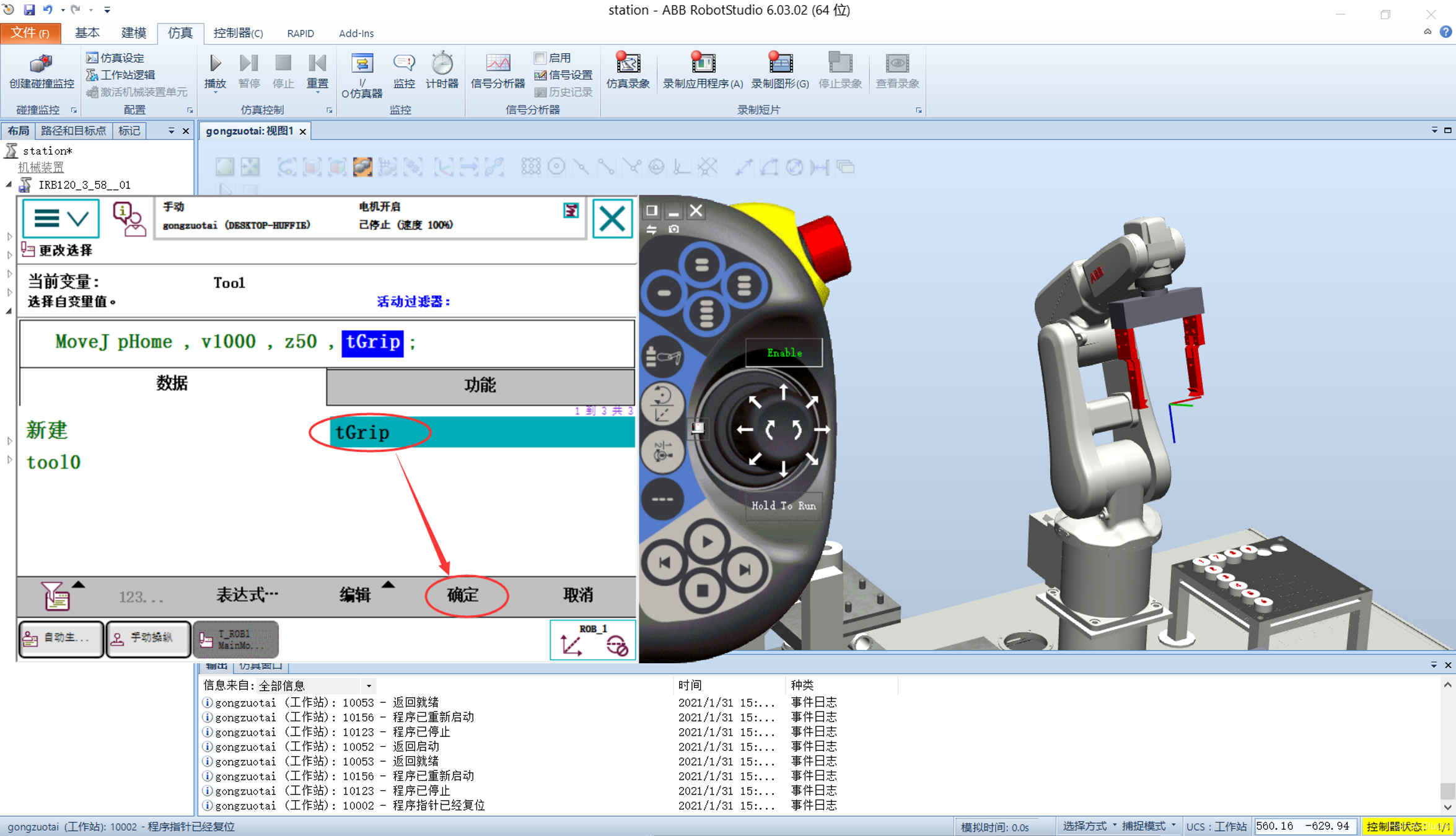
Task: Expand the FlexPendant main menu dropdown
Action: tap(61, 219)
